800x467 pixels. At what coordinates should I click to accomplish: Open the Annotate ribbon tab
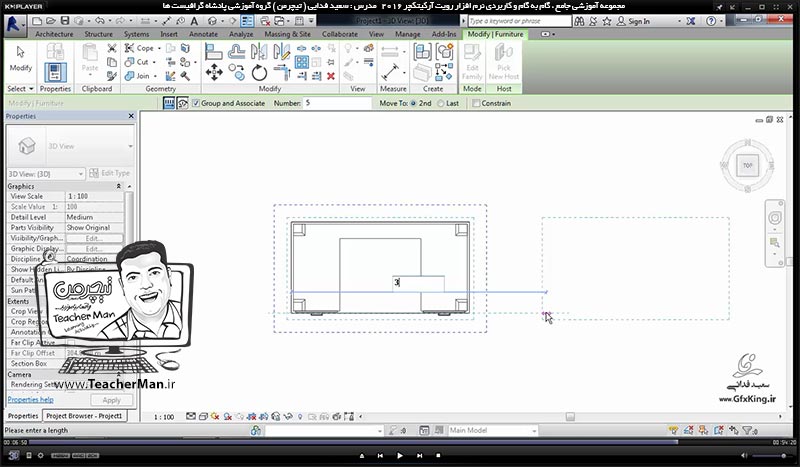click(204, 34)
